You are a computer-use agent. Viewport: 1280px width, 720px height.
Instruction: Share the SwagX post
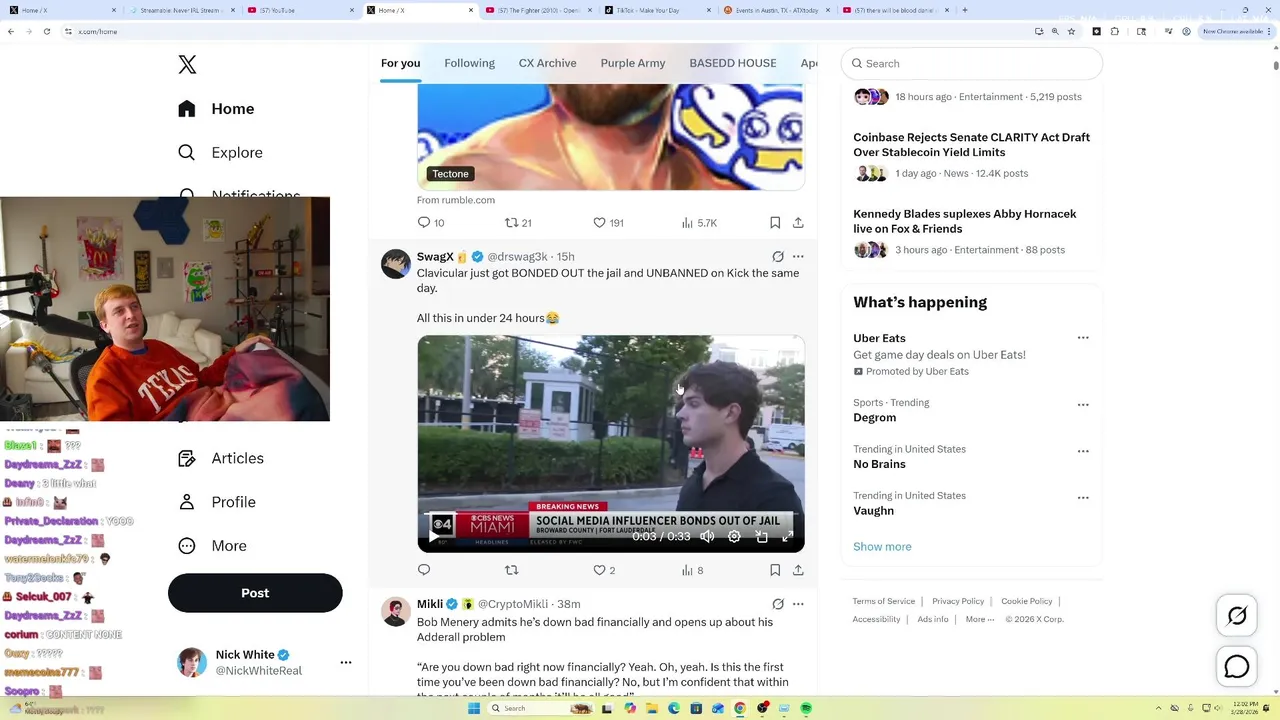point(798,570)
